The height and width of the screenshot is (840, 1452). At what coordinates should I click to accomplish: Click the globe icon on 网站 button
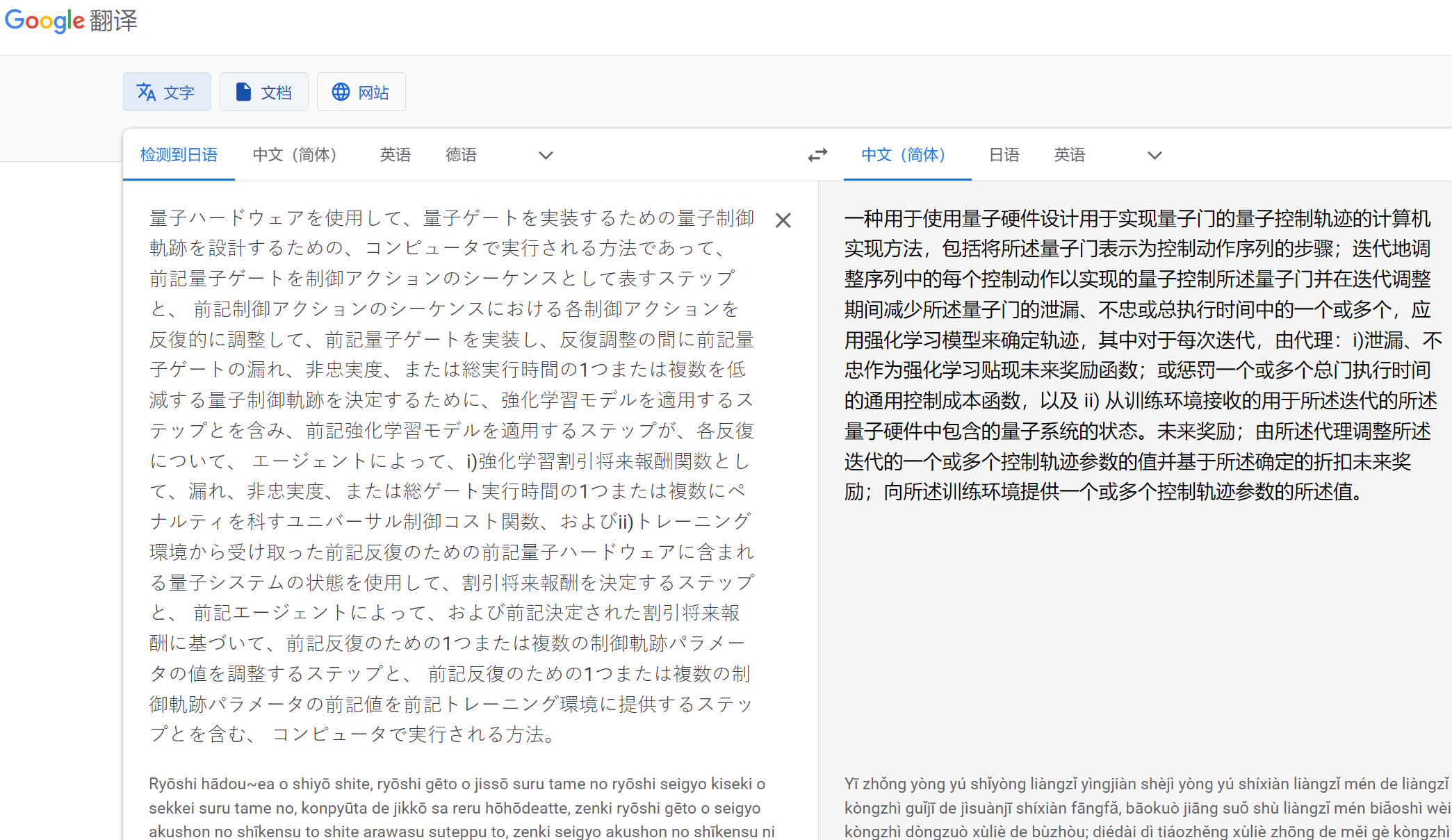341,92
